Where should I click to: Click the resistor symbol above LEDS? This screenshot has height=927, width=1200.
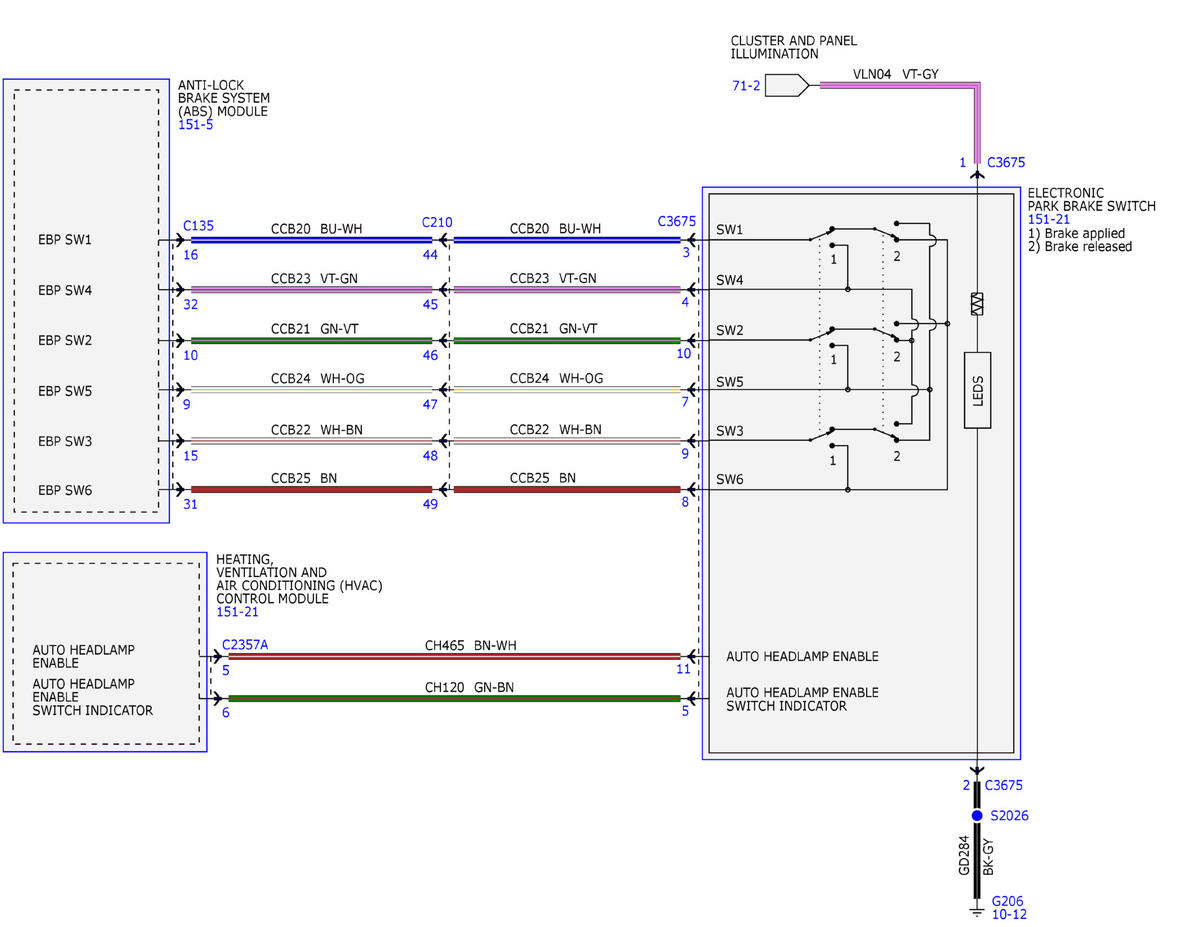(977, 304)
